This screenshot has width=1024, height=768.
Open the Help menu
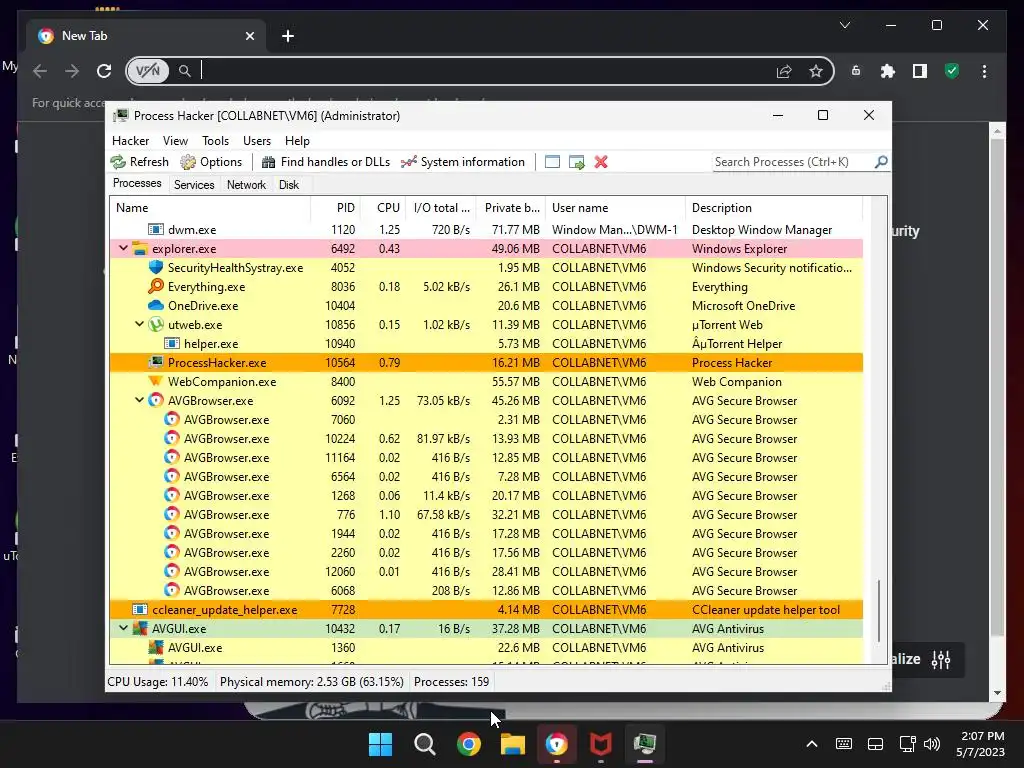click(x=297, y=141)
